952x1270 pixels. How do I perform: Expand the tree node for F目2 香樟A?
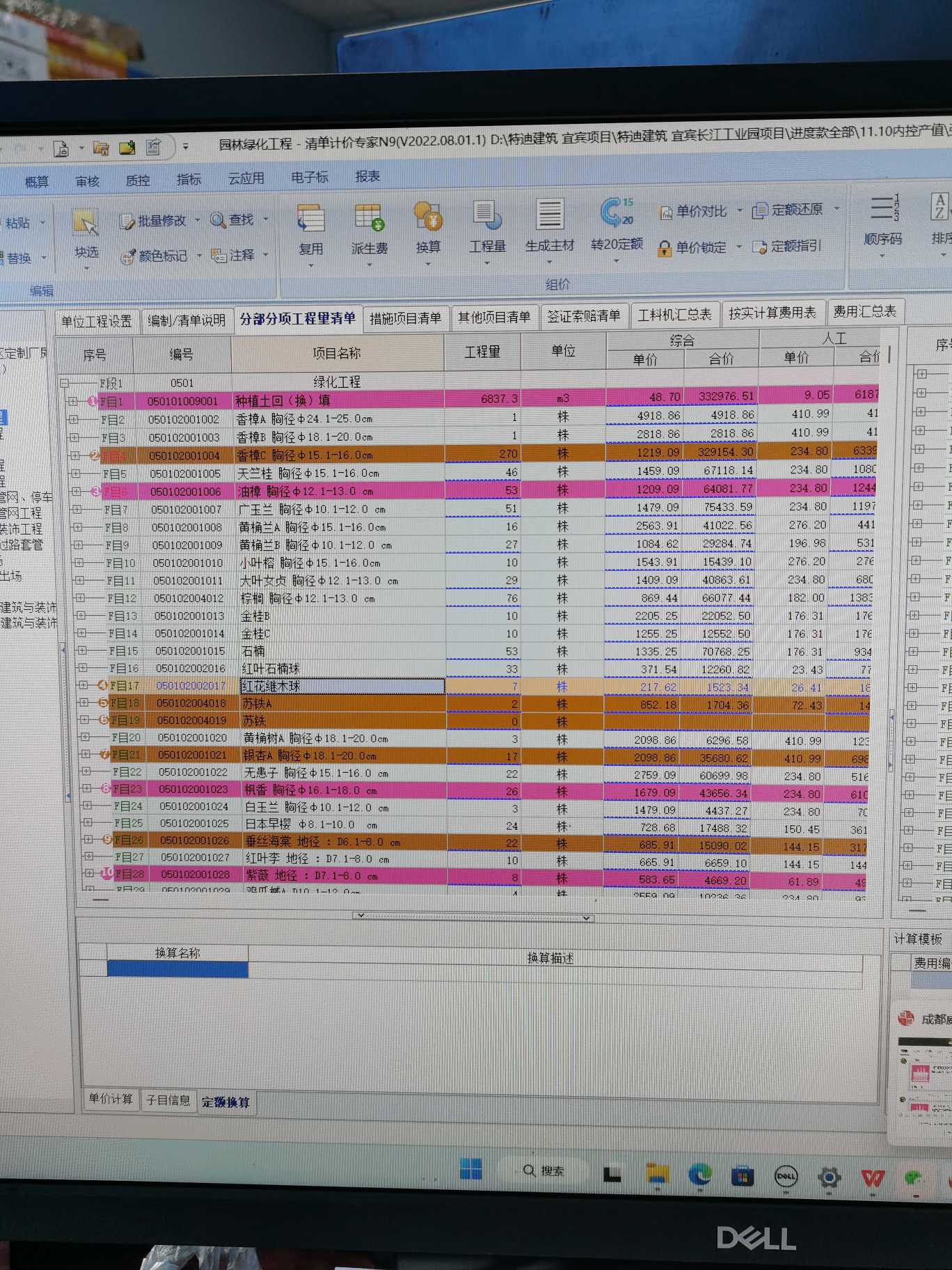[73, 419]
